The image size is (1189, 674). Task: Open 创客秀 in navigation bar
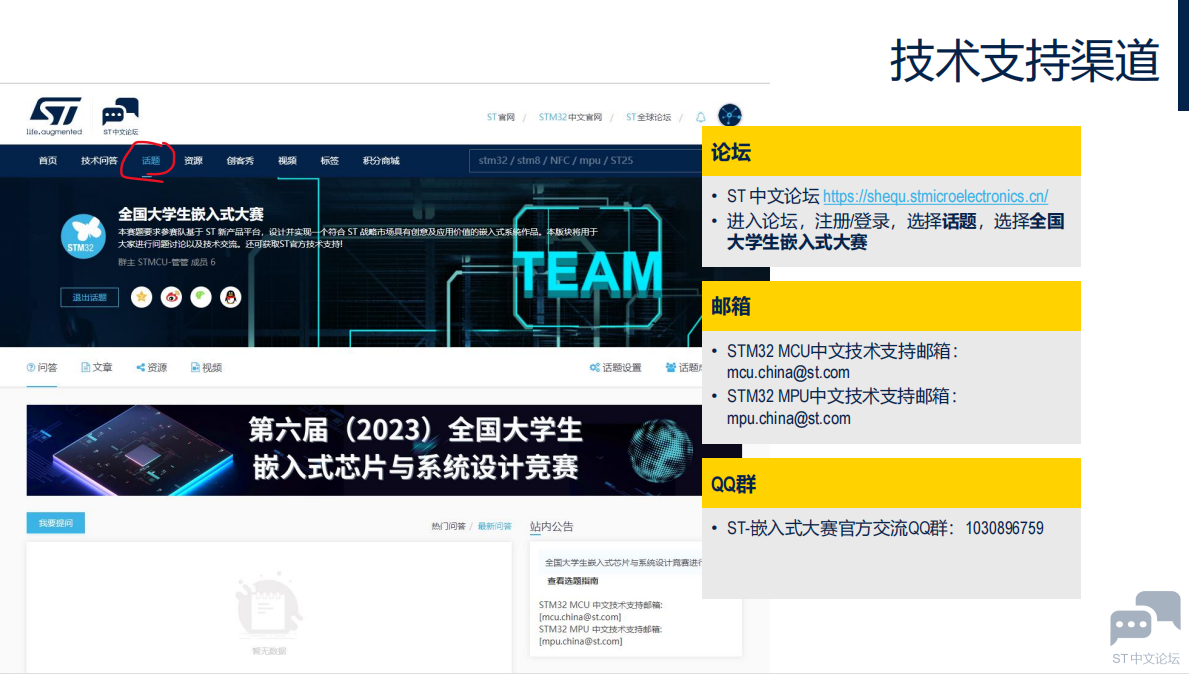pos(240,161)
